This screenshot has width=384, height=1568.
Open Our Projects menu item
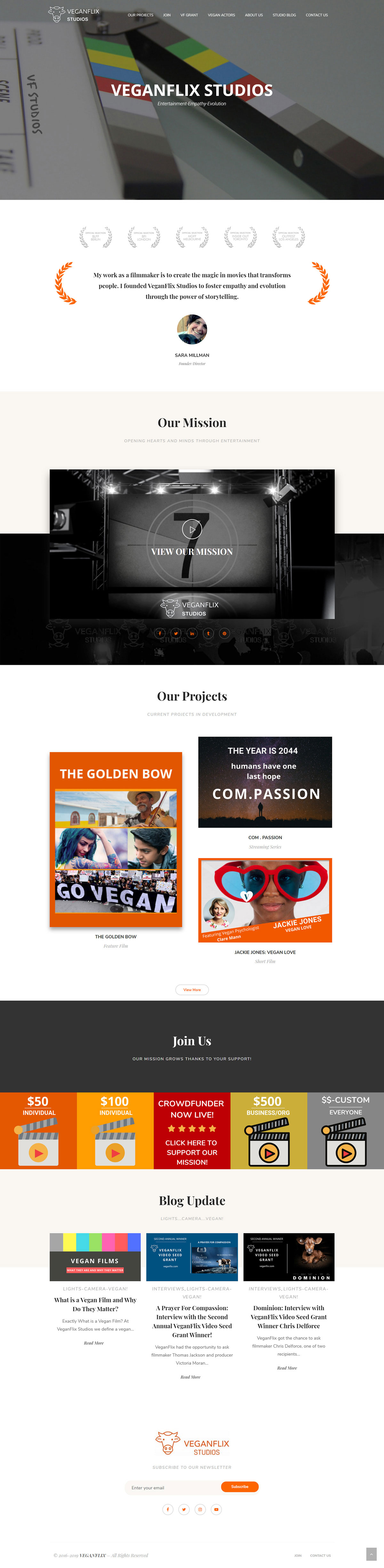[x=140, y=15]
